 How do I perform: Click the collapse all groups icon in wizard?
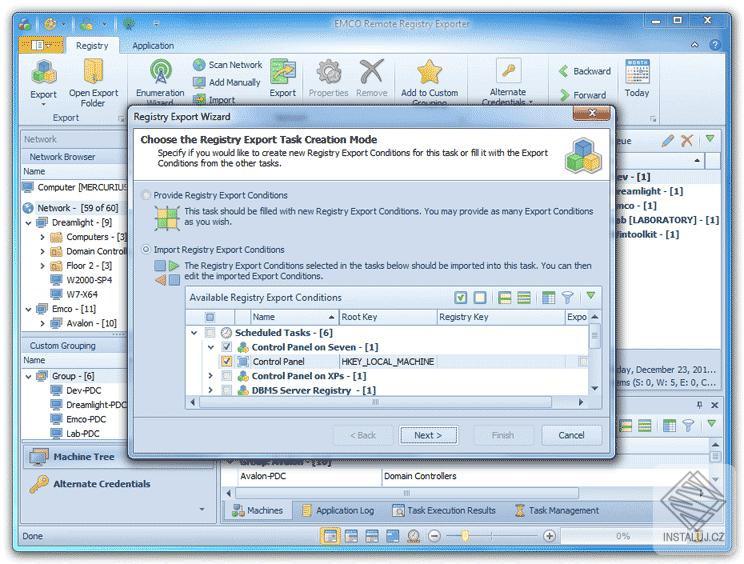point(524,297)
